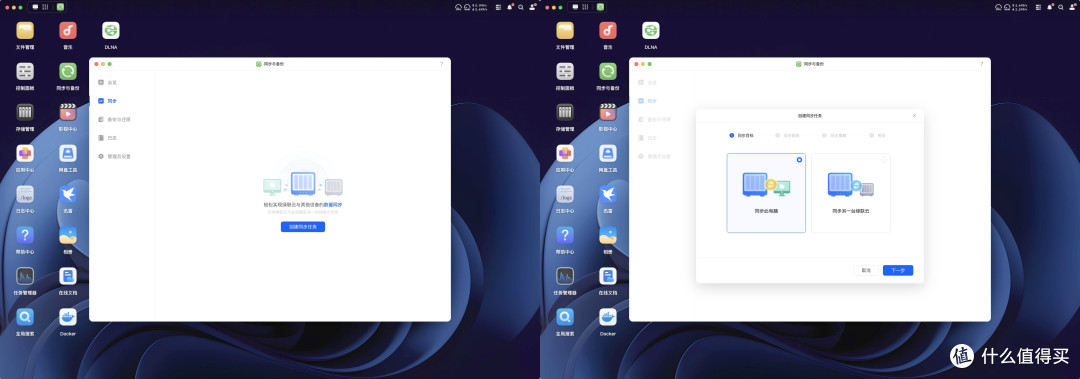Follow the 数据同步 link in left window
This screenshot has width=1080, height=379.
point(333,205)
